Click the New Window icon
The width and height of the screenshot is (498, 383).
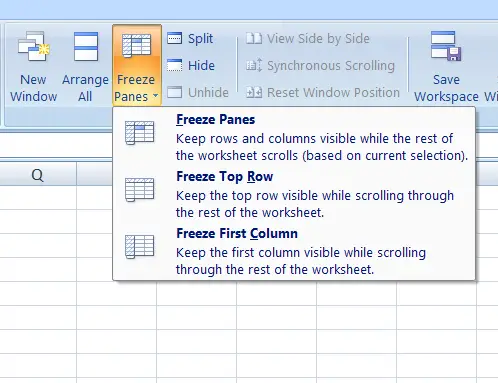pyautogui.click(x=34, y=47)
